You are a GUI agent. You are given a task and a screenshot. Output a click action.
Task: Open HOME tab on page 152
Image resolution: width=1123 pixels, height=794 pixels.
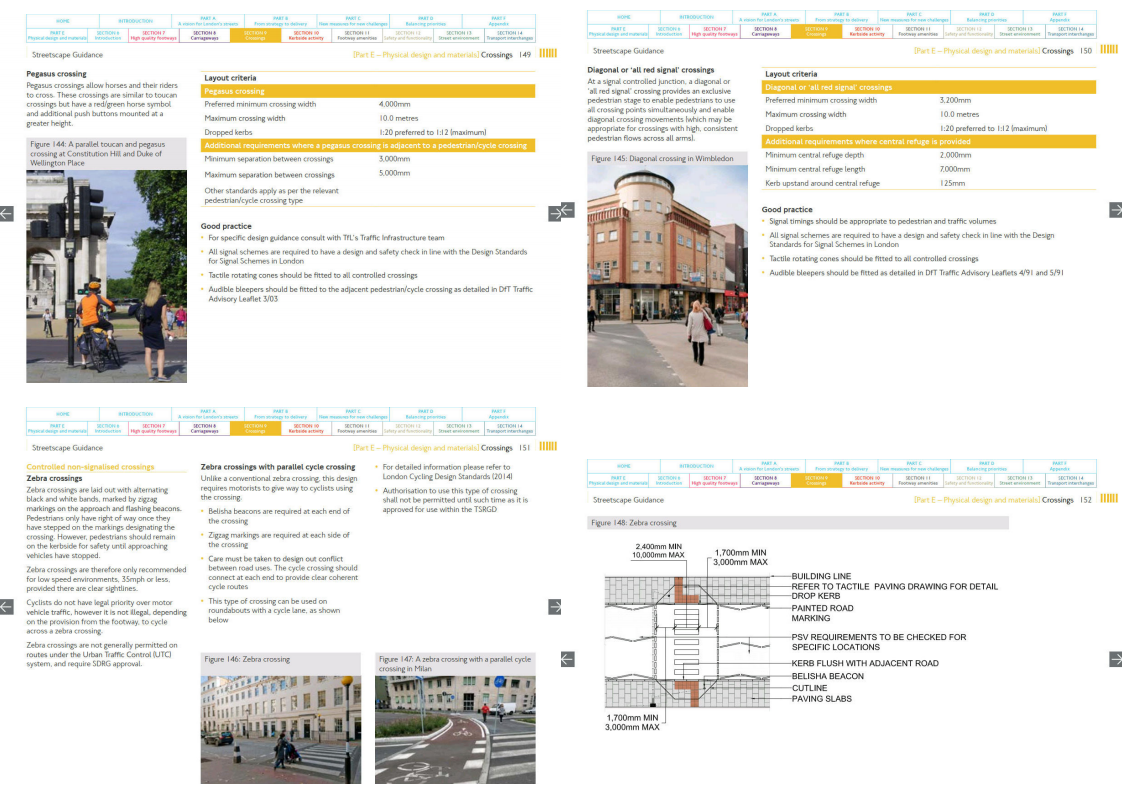(624, 467)
